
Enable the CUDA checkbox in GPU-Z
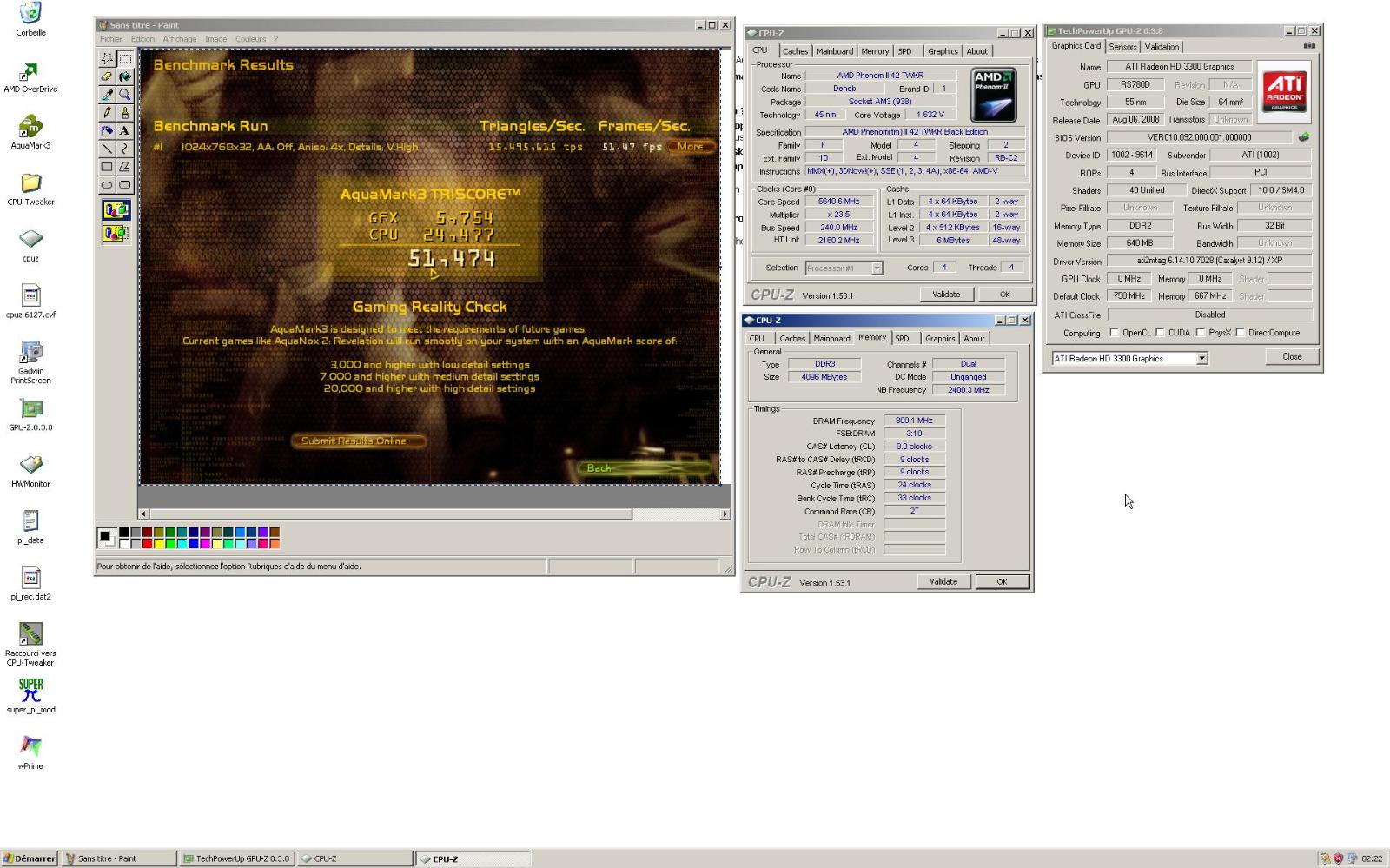coord(1160,333)
